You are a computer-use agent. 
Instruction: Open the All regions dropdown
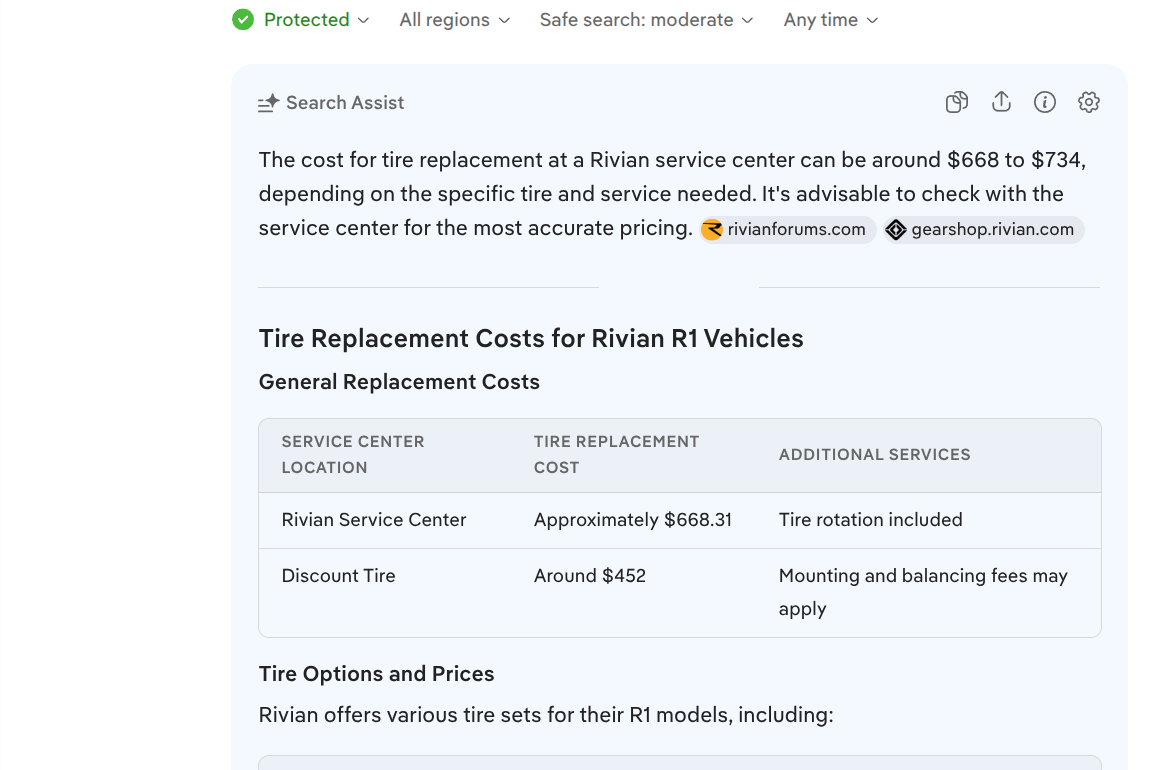(454, 20)
